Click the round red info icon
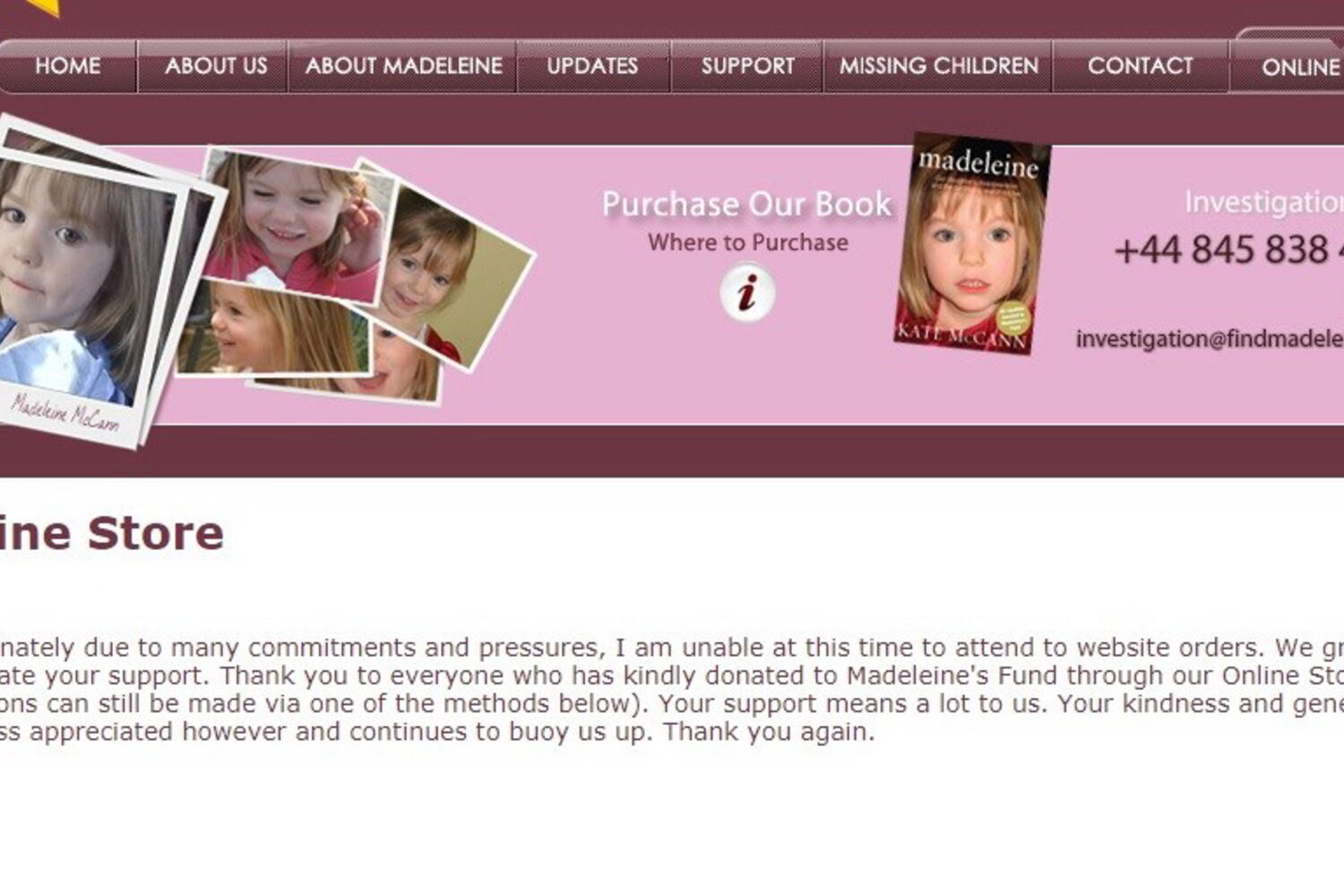The image size is (1344, 896). [x=747, y=292]
